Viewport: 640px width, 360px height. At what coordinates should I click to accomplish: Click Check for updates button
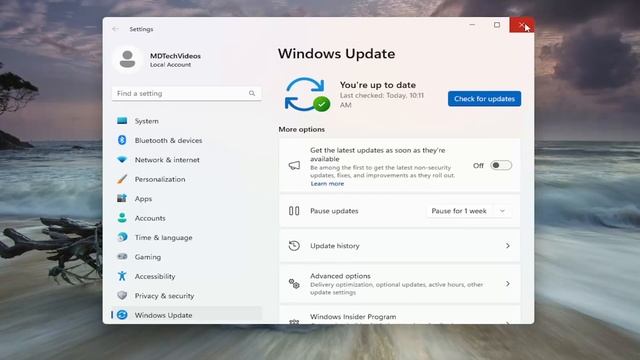pos(484,99)
